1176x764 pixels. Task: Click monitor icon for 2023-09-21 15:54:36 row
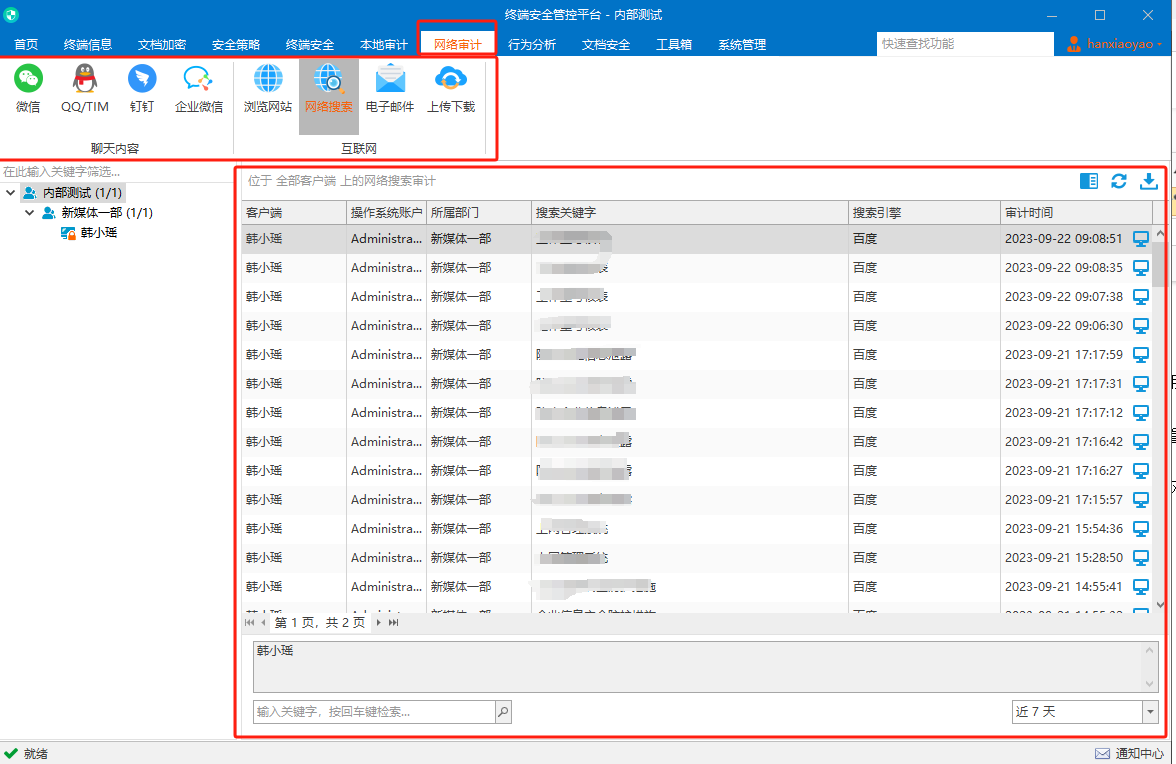[x=1141, y=529]
